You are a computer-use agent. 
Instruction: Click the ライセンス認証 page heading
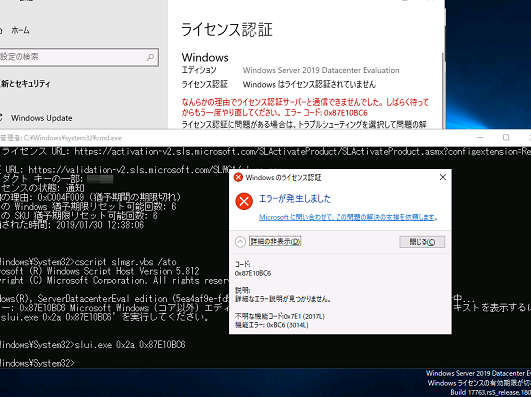(227, 29)
